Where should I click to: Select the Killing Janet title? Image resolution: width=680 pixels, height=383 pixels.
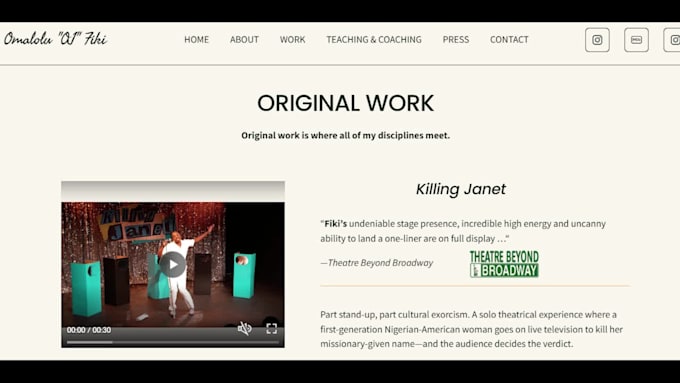point(461,189)
